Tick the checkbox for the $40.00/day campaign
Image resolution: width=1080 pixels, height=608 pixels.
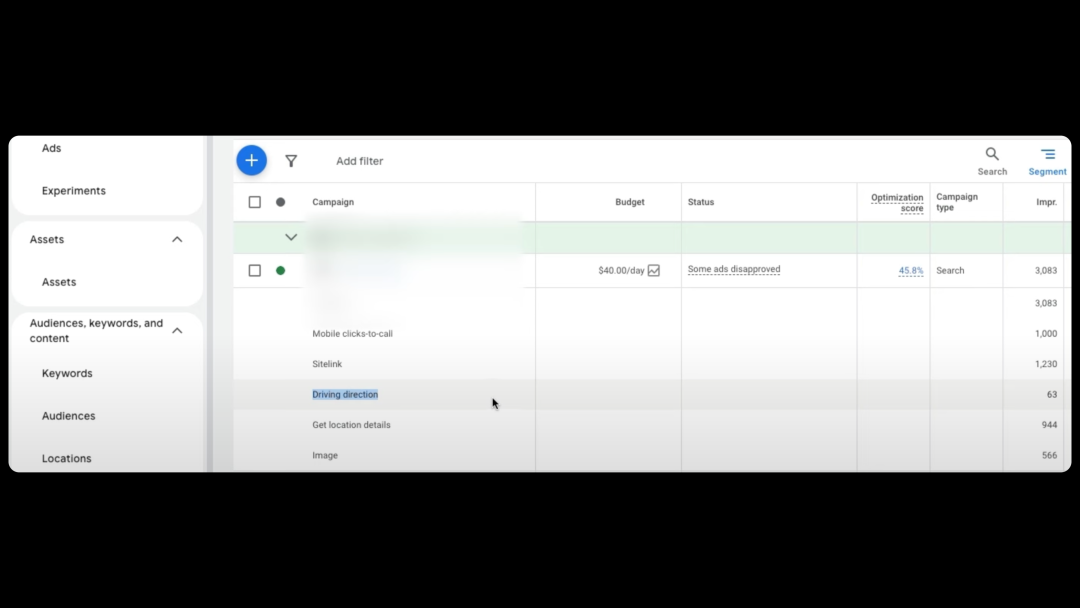pyautogui.click(x=255, y=271)
